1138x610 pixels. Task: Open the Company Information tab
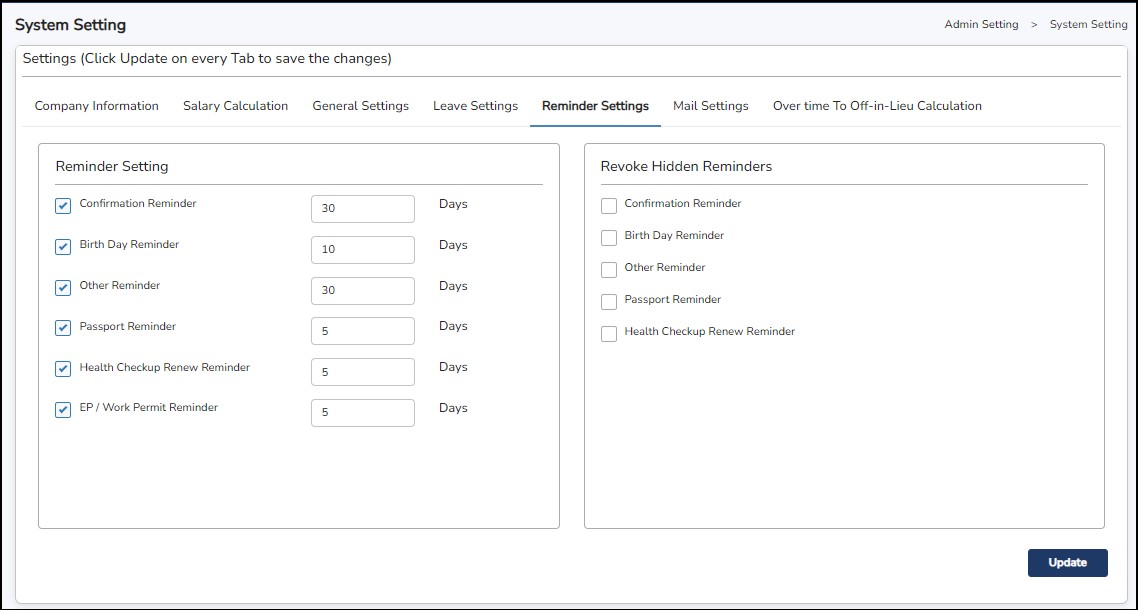tap(96, 106)
